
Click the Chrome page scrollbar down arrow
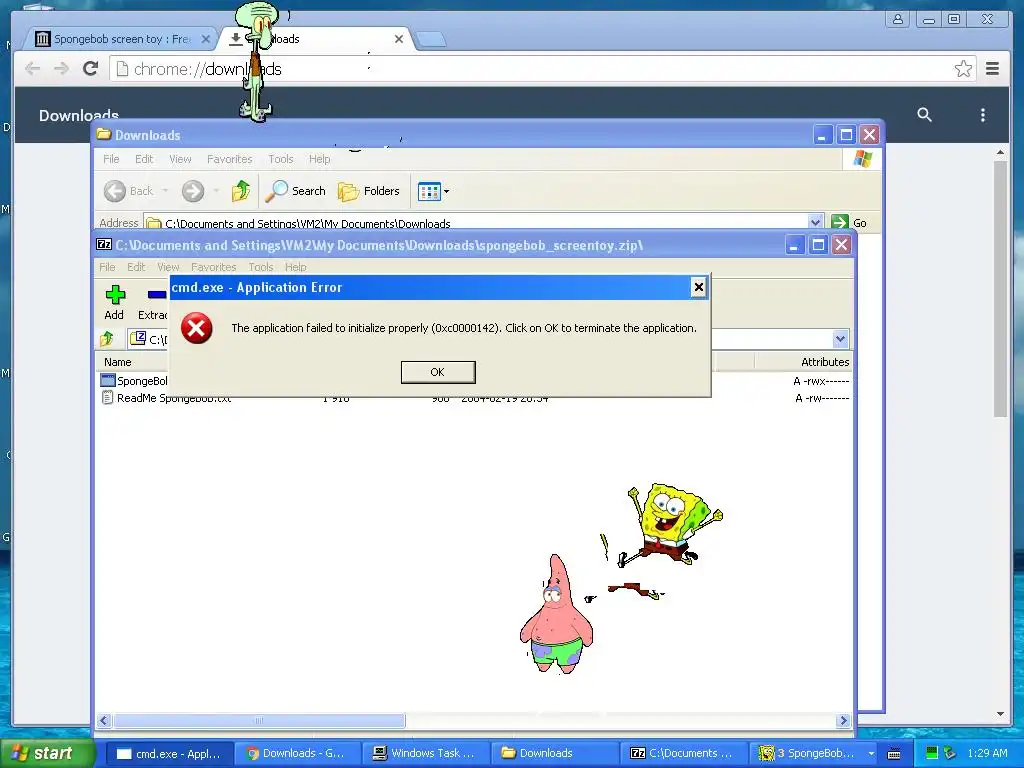1000,714
